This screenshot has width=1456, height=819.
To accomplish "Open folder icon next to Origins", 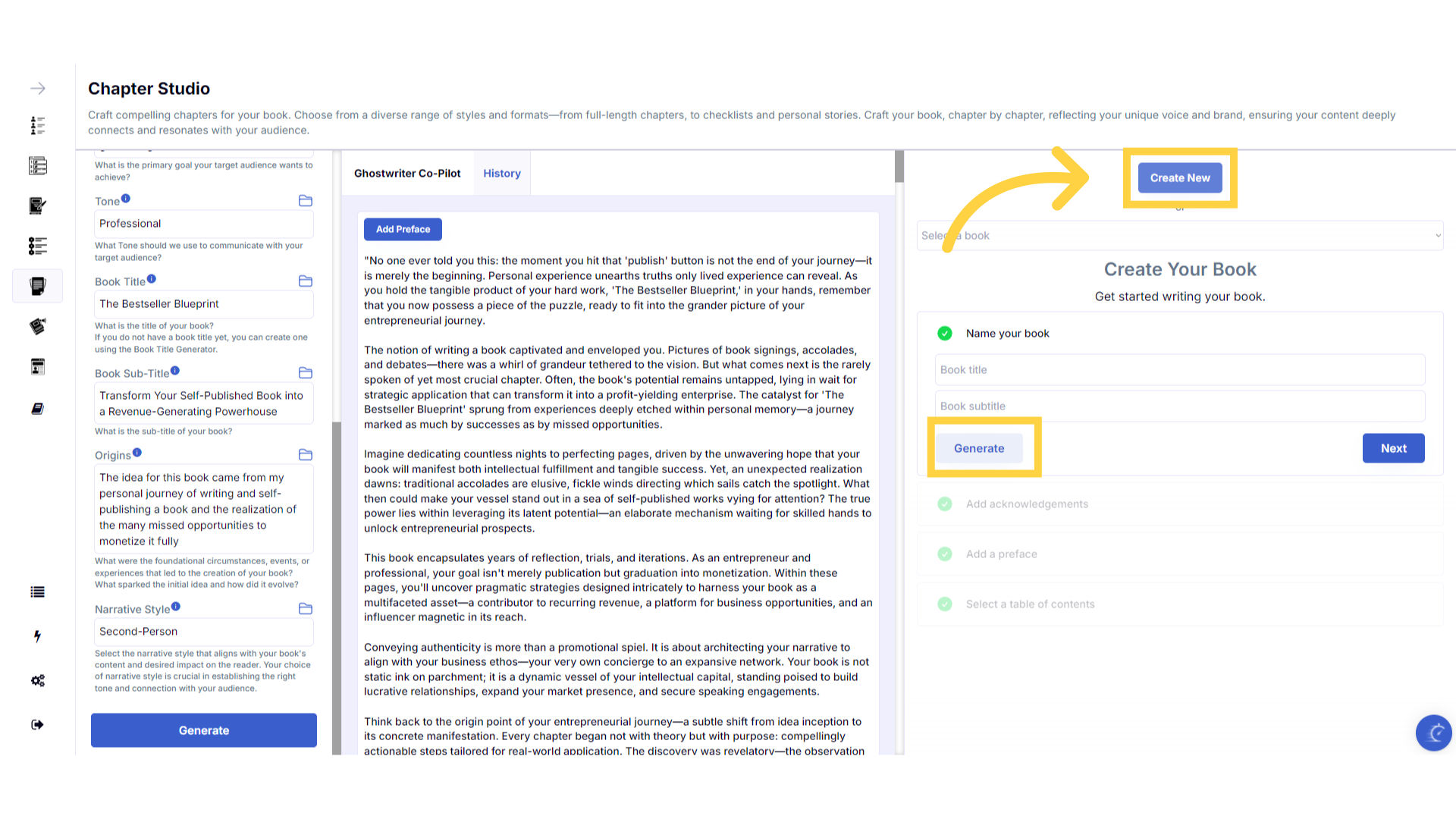I will point(306,455).
